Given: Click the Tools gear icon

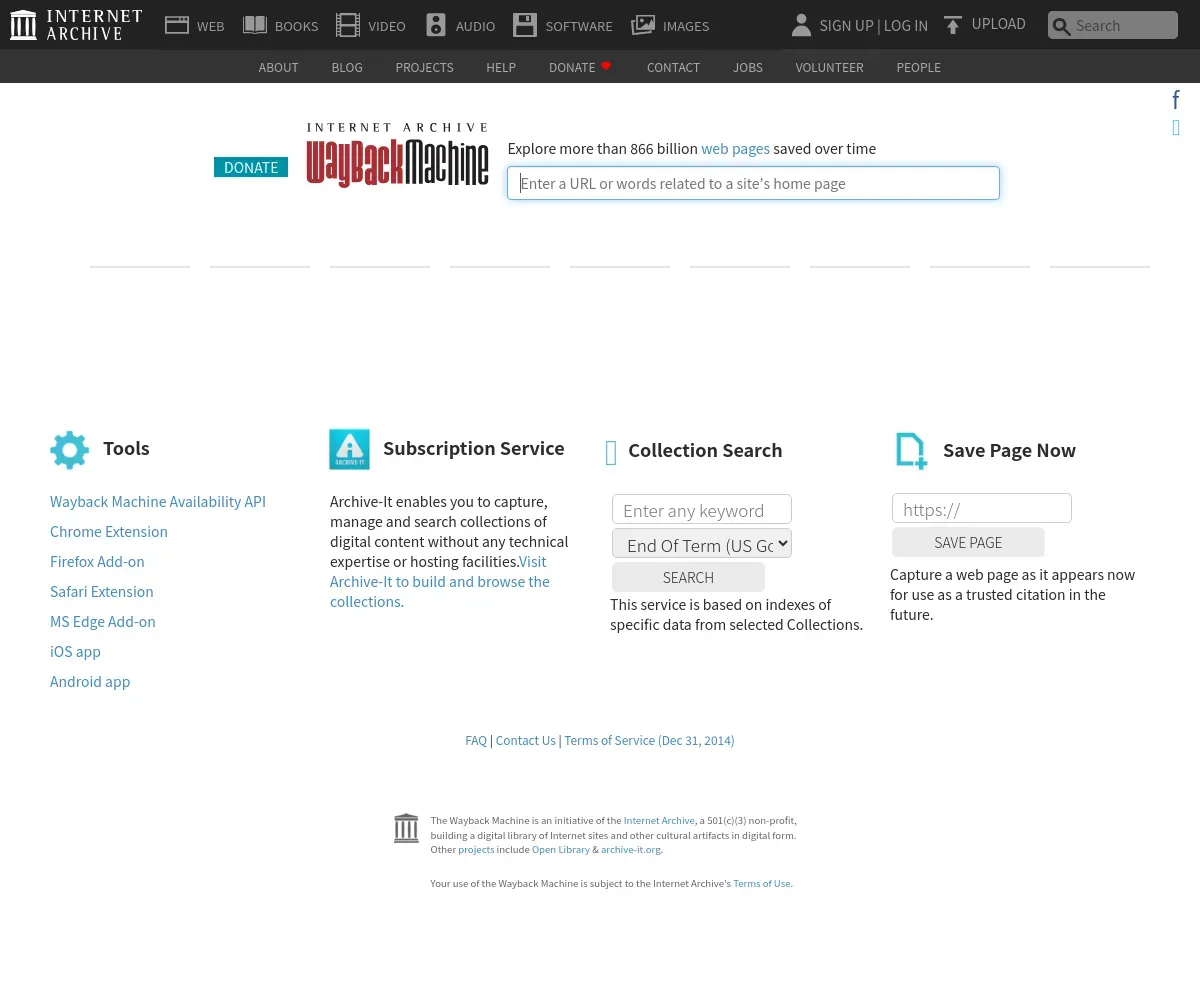Looking at the screenshot, I should [x=70, y=450].
